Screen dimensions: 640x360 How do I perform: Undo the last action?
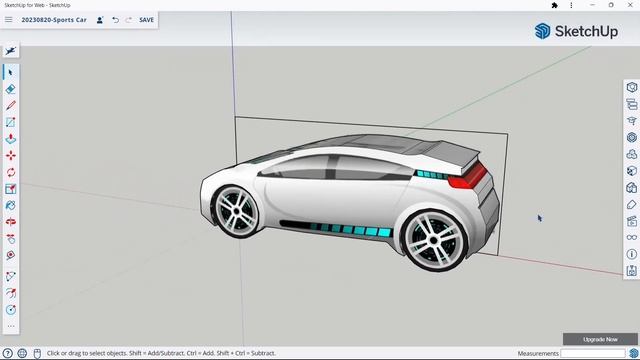point(116,20)
